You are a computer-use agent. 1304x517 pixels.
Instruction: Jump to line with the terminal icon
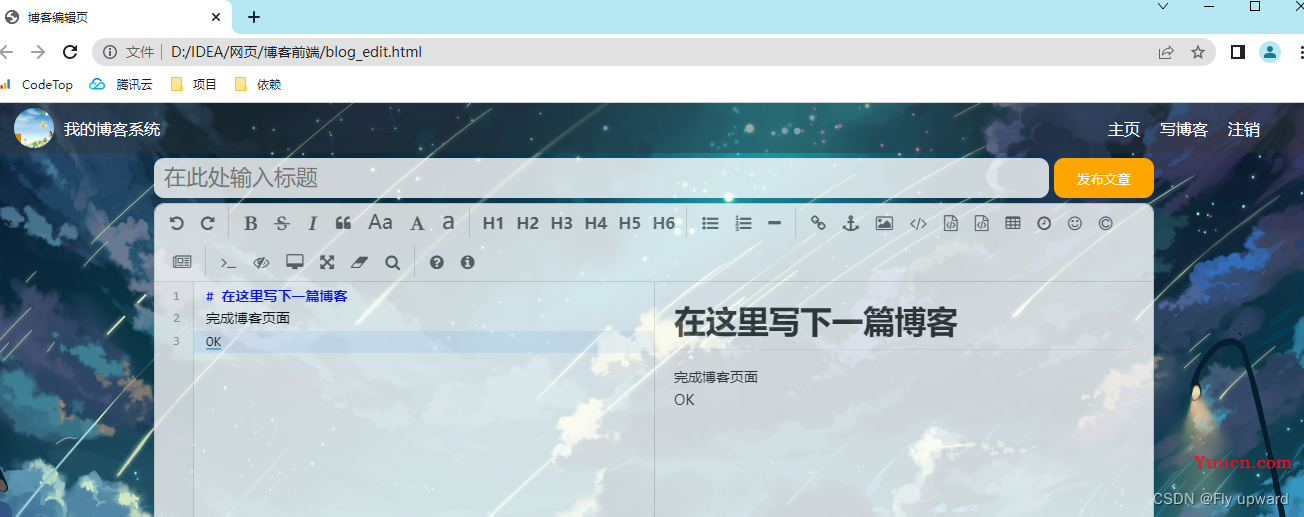[x=229, y=262]
